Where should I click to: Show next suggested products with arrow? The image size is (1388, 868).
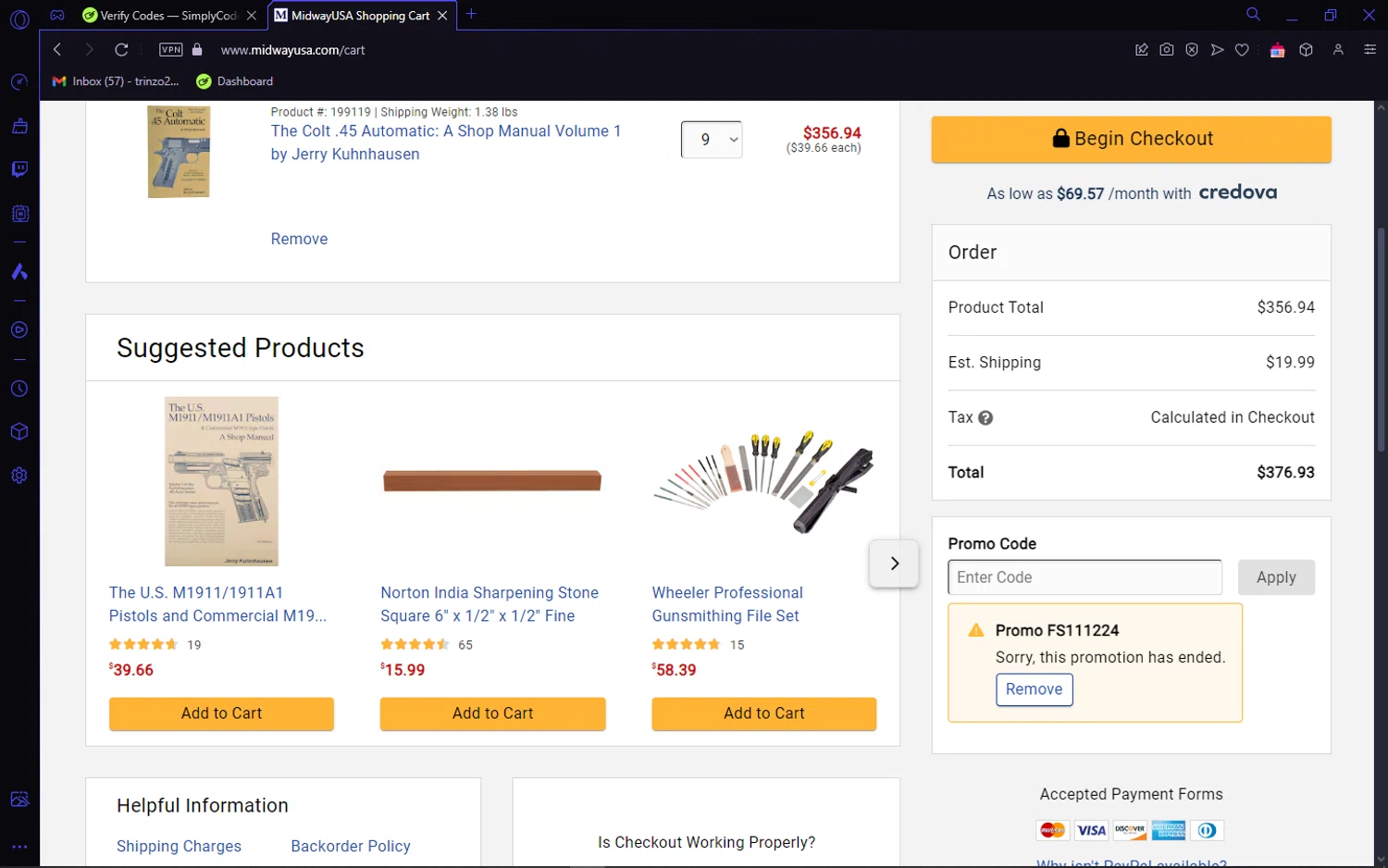[894, 564]
